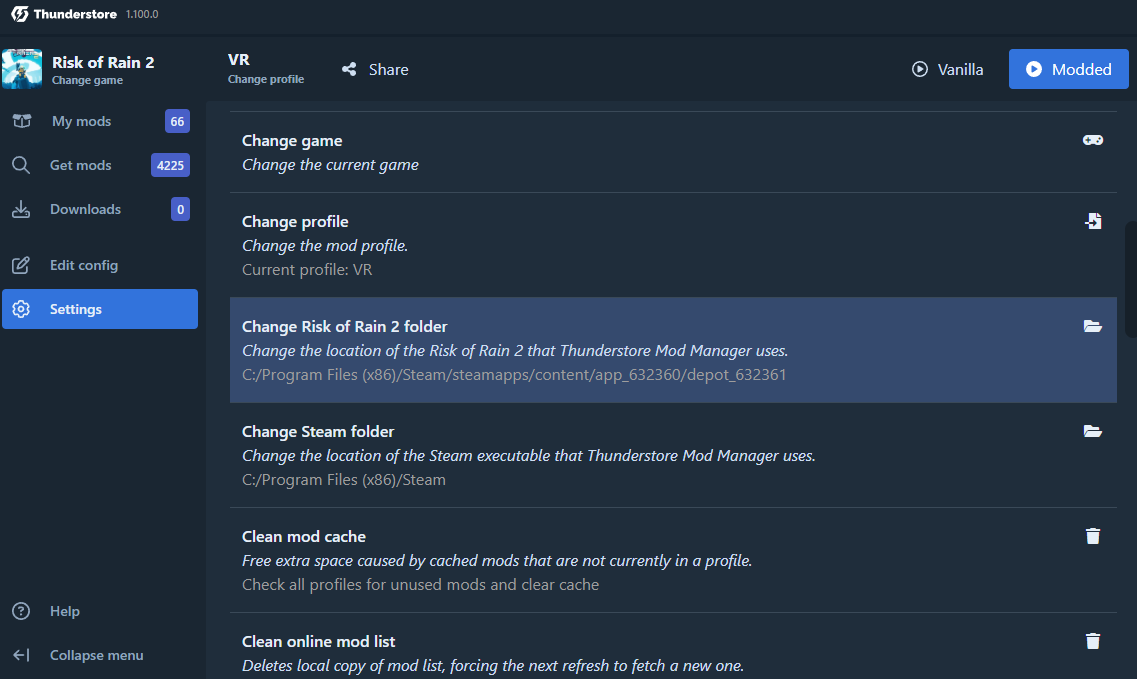Image resolution: width=1137 pixels, height=679 pixels.
Task: Launch the game in Vanilla mode
Action: 947,69
